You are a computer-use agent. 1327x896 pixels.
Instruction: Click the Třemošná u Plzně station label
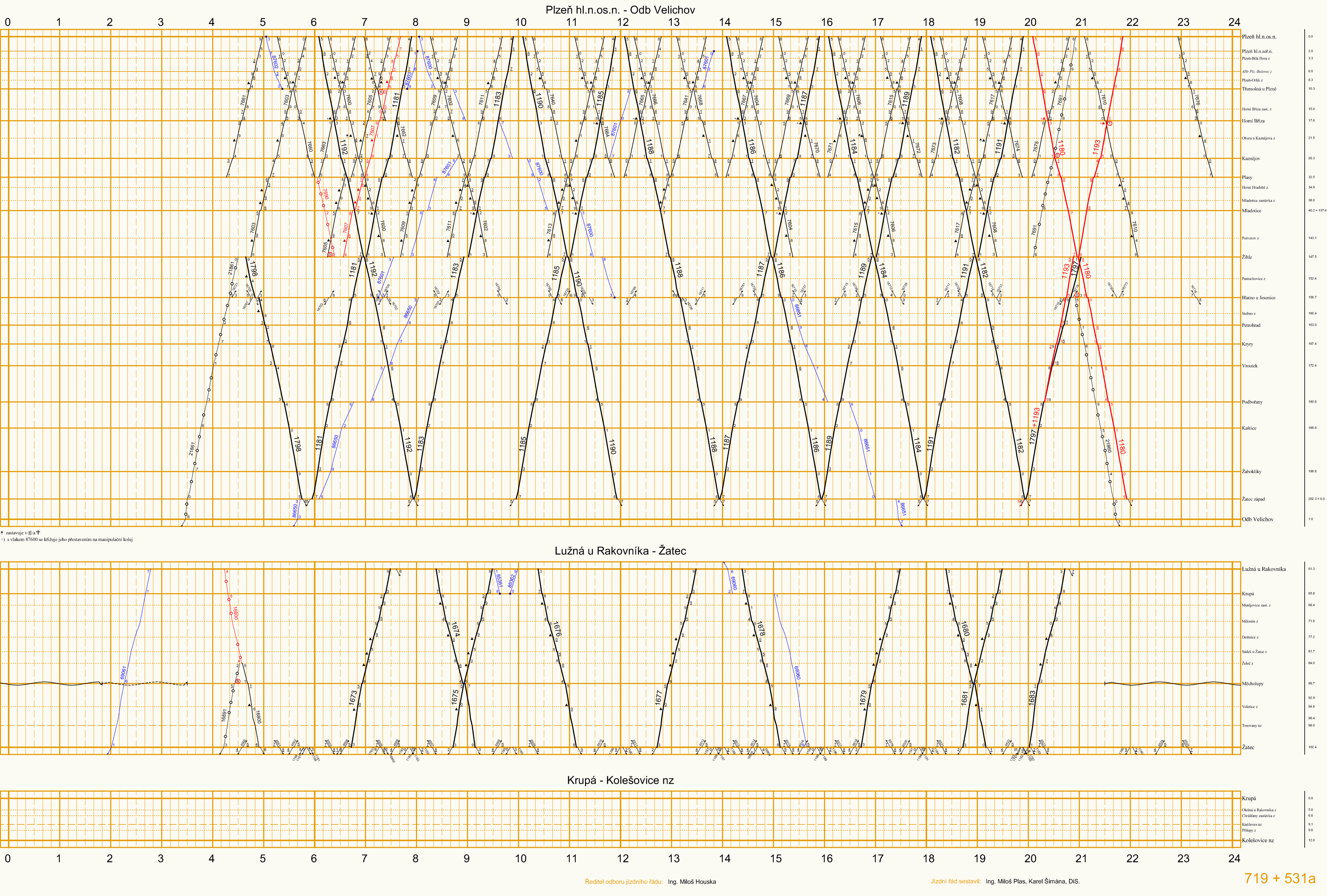[x=1258, y=89]
